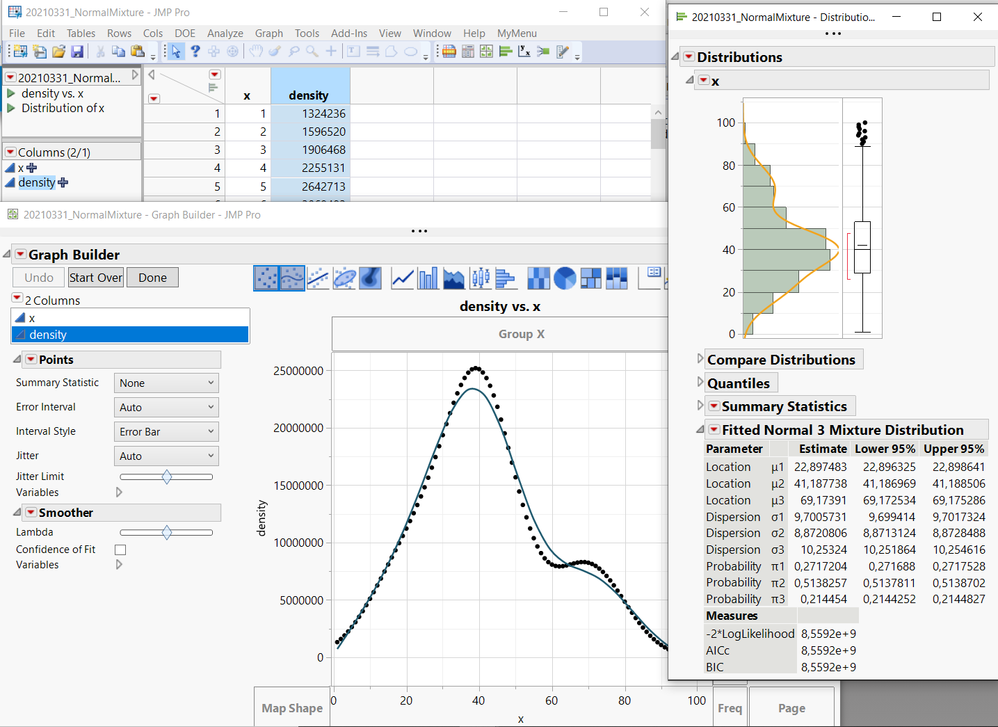Toggle the Points element button
This screenshot has height=727, width=998.
pos(266,277)
